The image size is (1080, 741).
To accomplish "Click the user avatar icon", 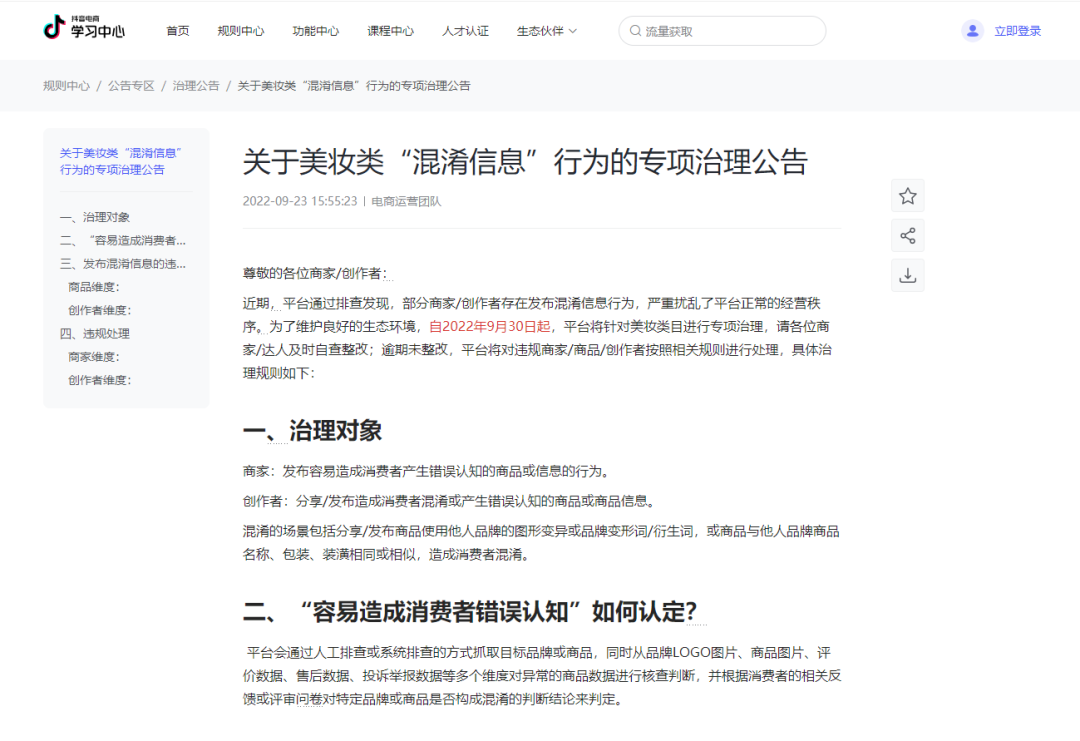I will 972,31.
